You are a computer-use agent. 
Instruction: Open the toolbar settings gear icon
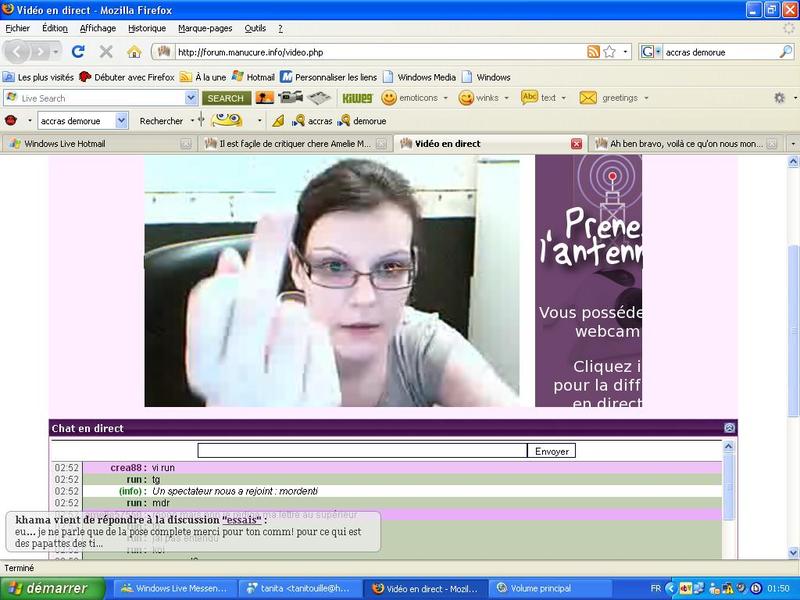tap(779, 98)
